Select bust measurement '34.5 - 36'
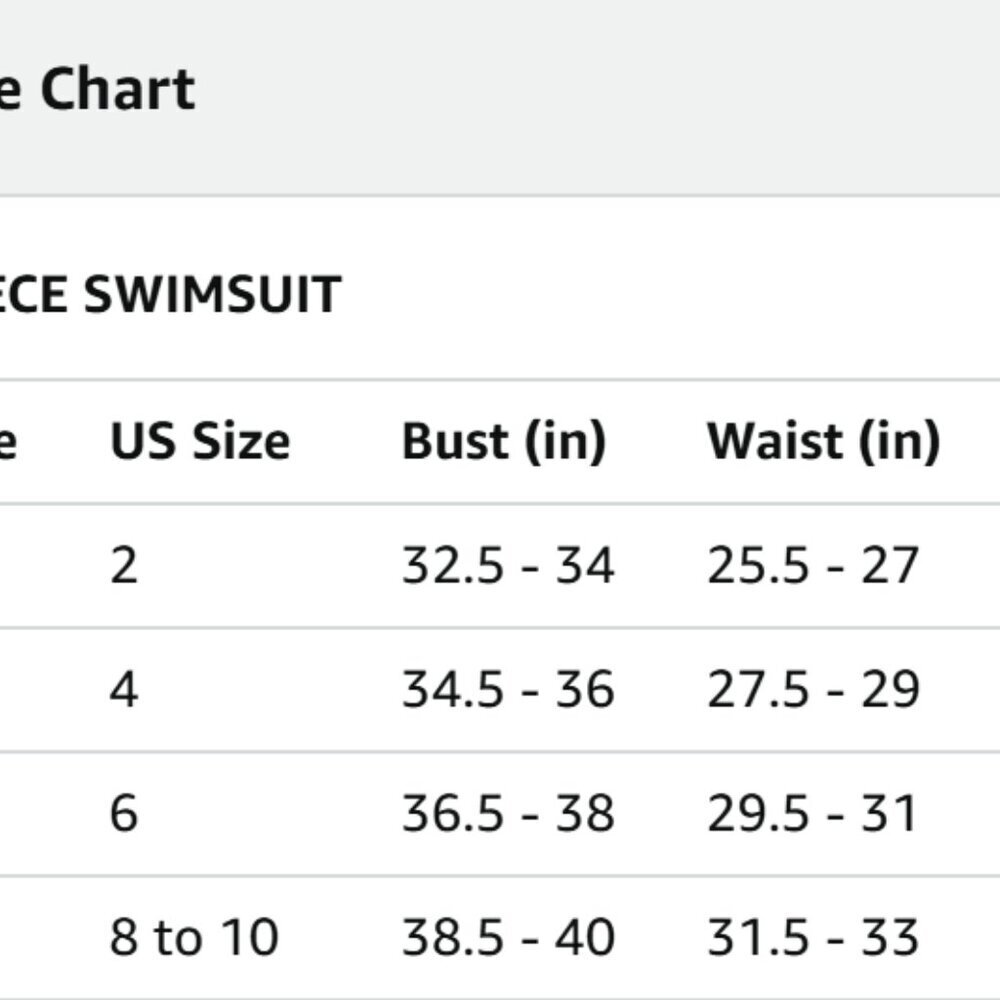The height and width of the screenshot is (1000, 1000). tap(508, 690)
